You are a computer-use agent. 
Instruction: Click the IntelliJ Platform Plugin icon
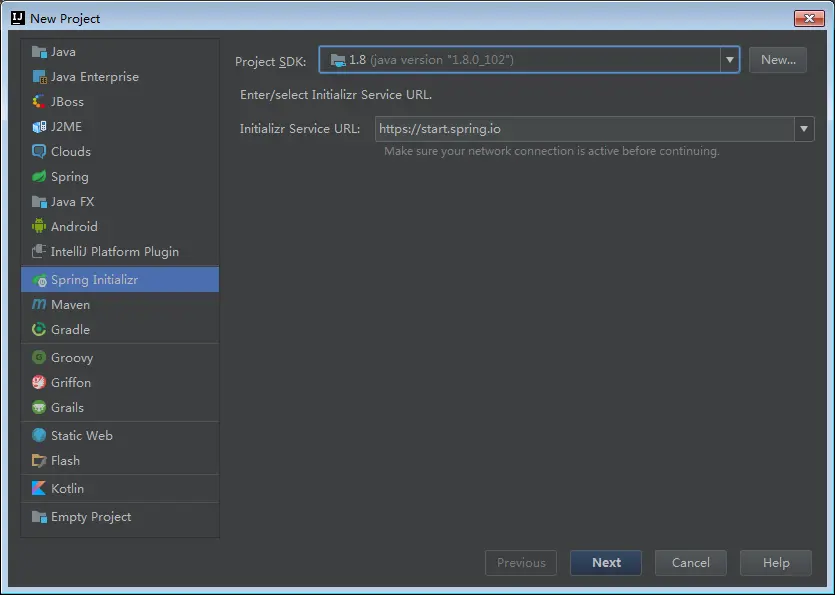point(39,251)
